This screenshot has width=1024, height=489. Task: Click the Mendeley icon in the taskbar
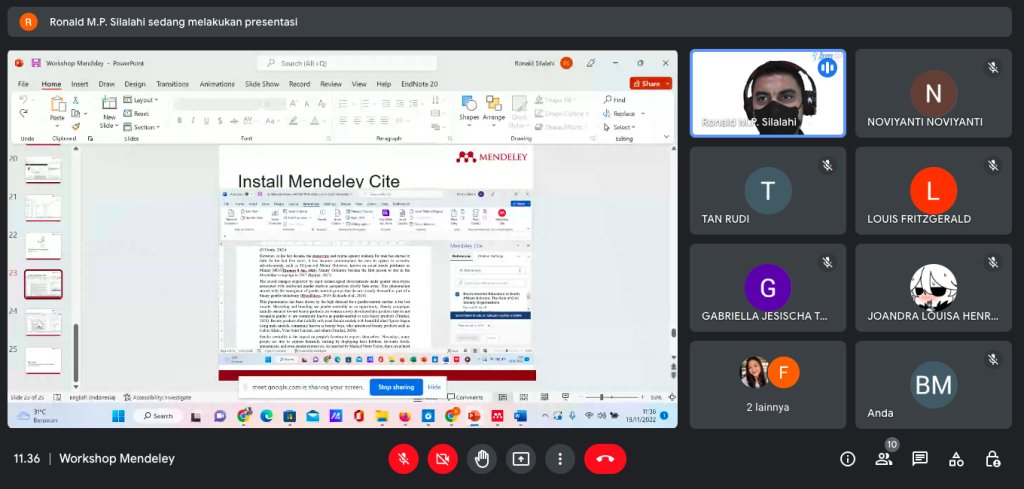[497, 415]
